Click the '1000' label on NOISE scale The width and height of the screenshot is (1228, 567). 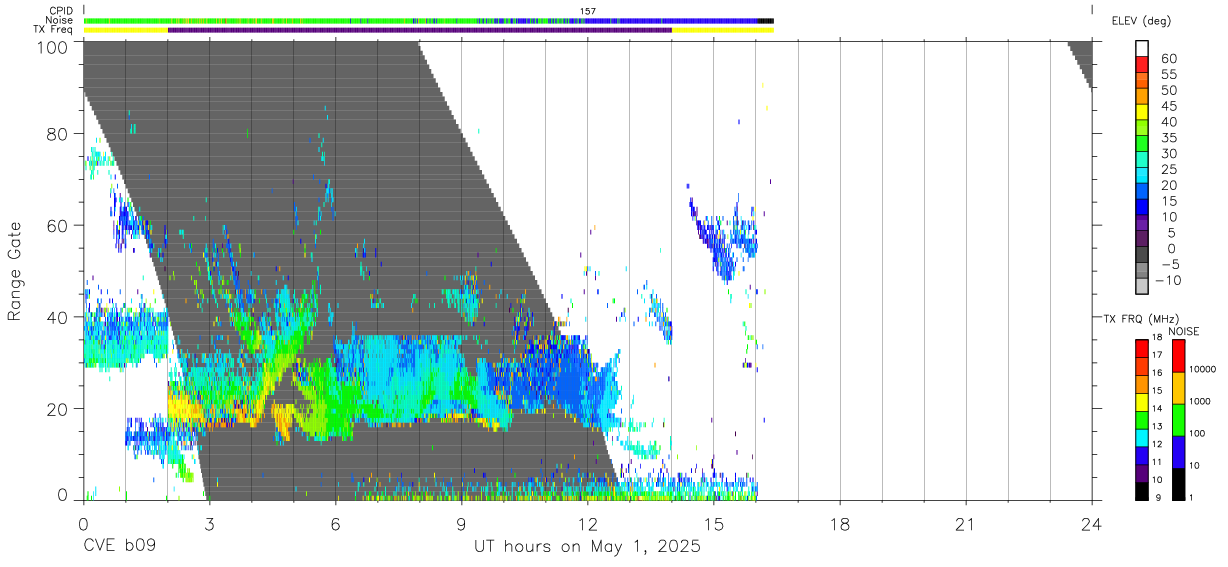pos(1202,401)
